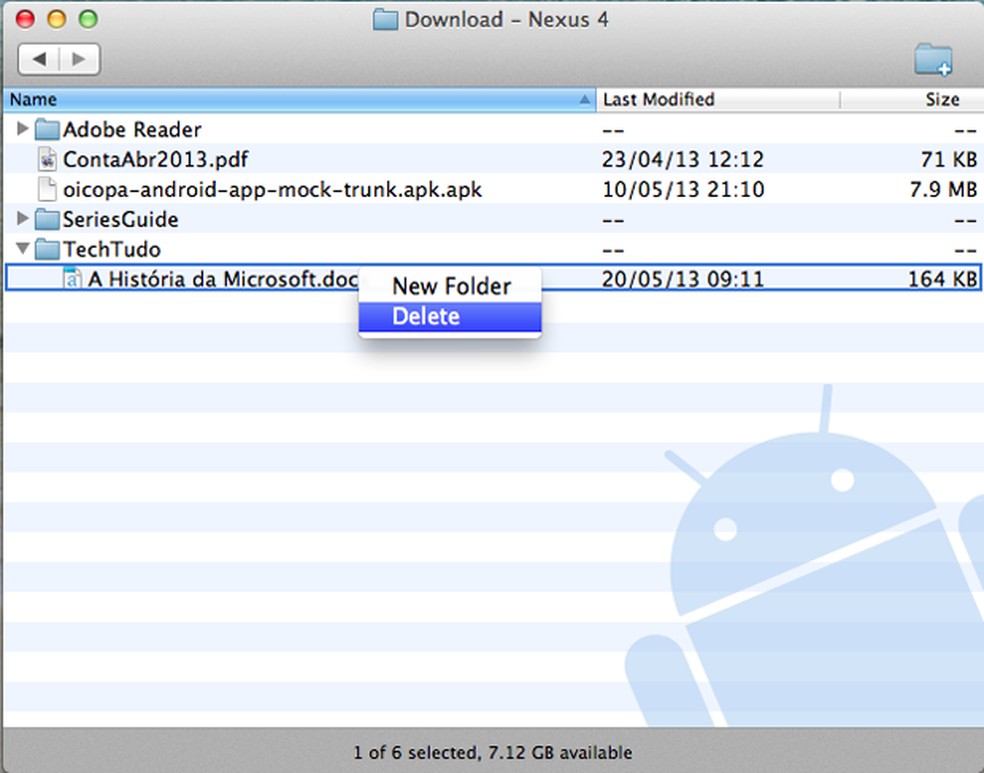Sort by the Size column header

(x=912, y=100)
